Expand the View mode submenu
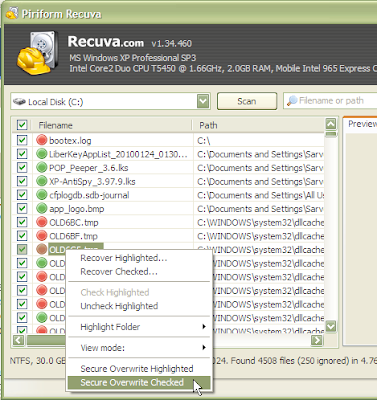 [x=139, y=348]
